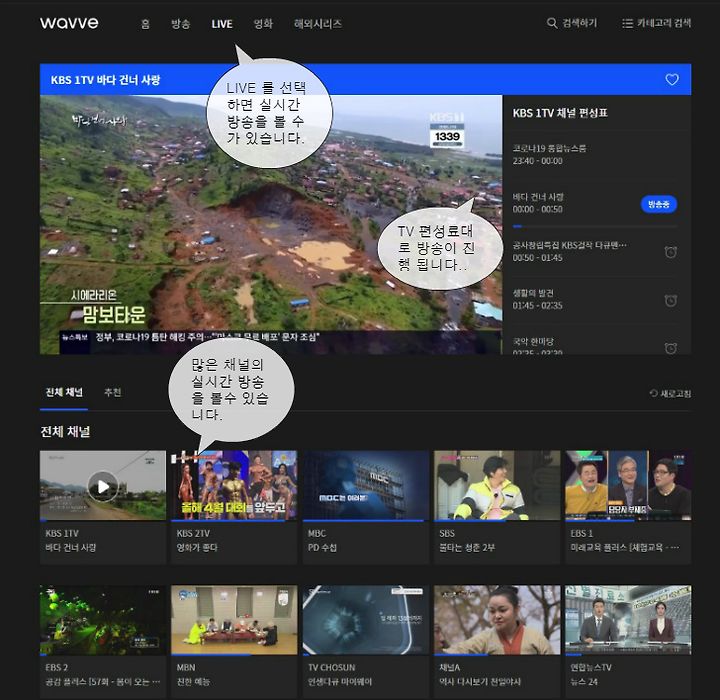The height and width of the screenshot is (700, 720).
Task: Set alarm for 국악 한마당 program
Action: (x=670, y=348)
